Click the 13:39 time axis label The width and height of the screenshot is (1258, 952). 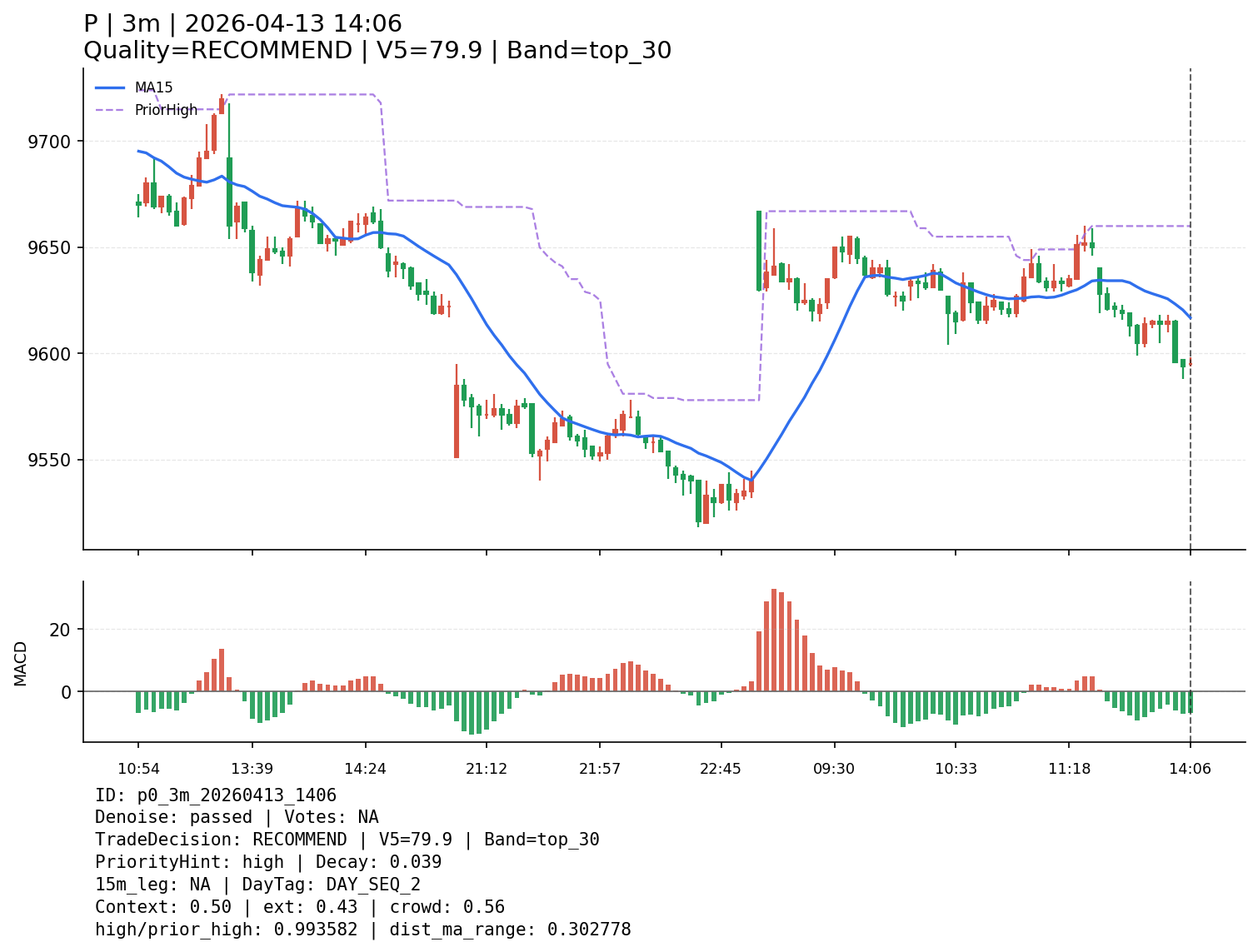click(x=252, y=769)
